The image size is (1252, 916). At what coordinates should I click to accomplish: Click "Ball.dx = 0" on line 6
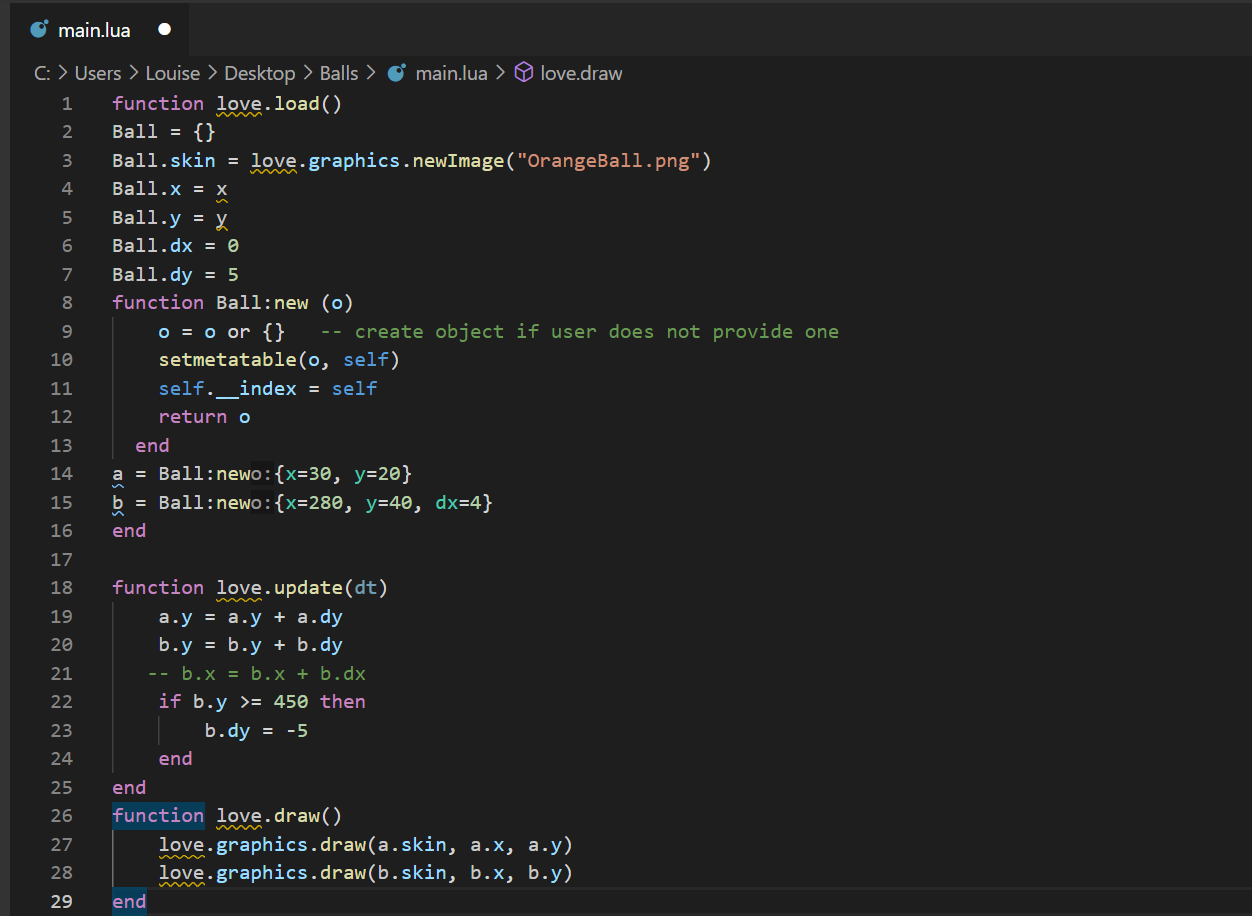click(176, 245)
